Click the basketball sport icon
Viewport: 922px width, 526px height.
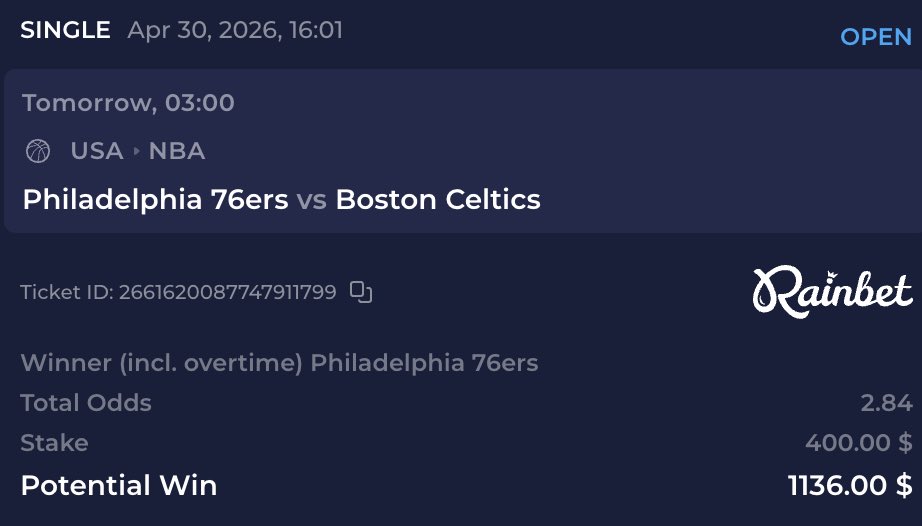tap(38, 151)
